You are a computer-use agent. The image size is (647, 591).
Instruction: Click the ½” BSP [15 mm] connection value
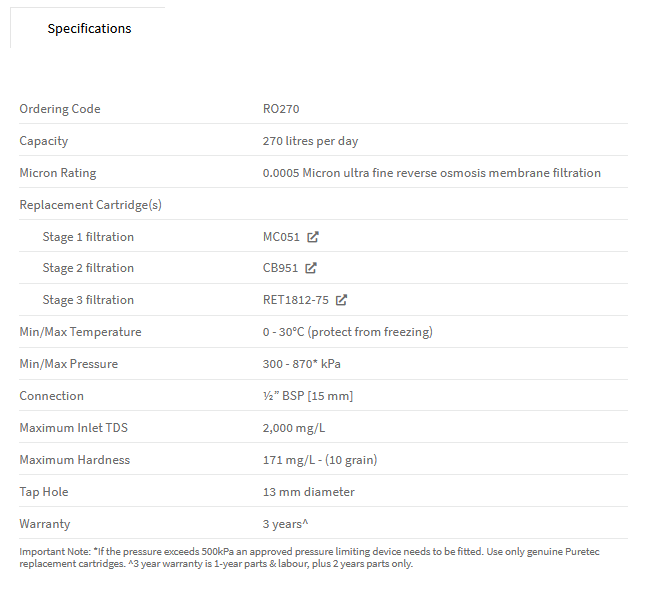pos(308,396)
